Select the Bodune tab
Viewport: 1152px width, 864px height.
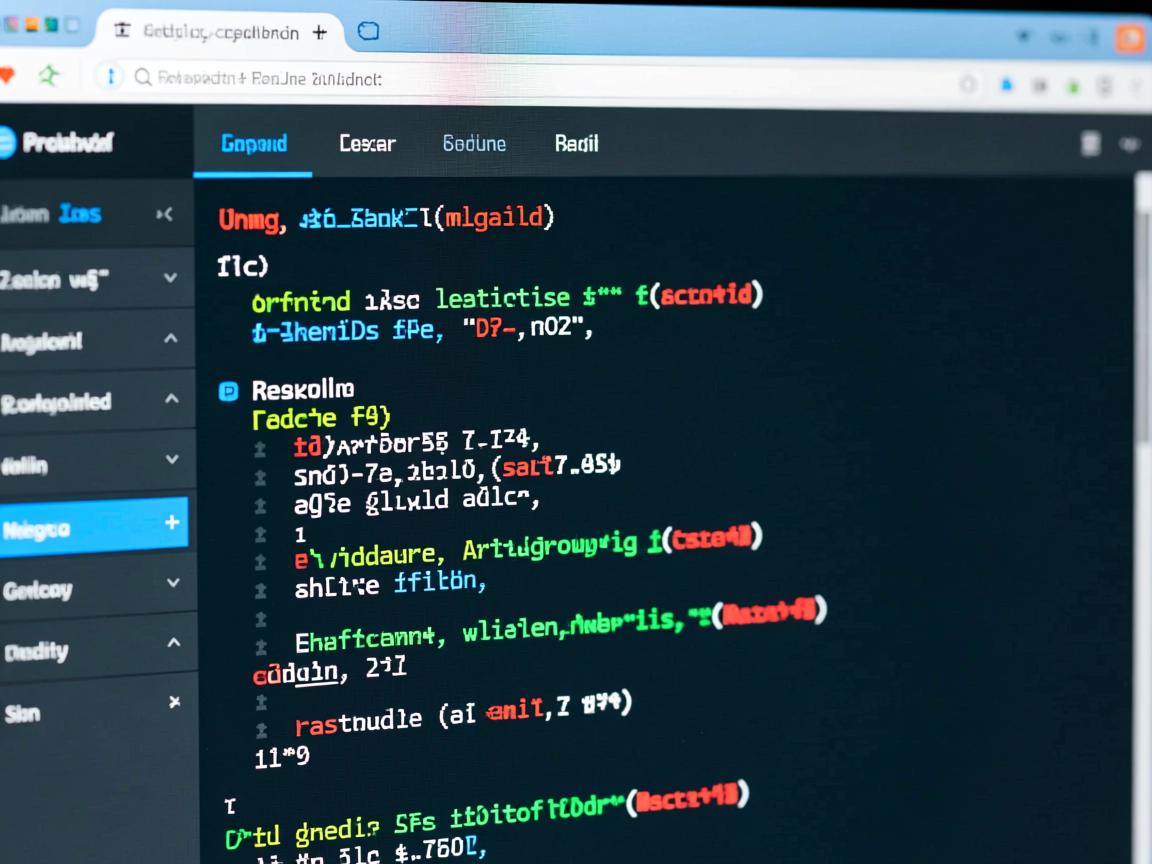click(474, 144)
